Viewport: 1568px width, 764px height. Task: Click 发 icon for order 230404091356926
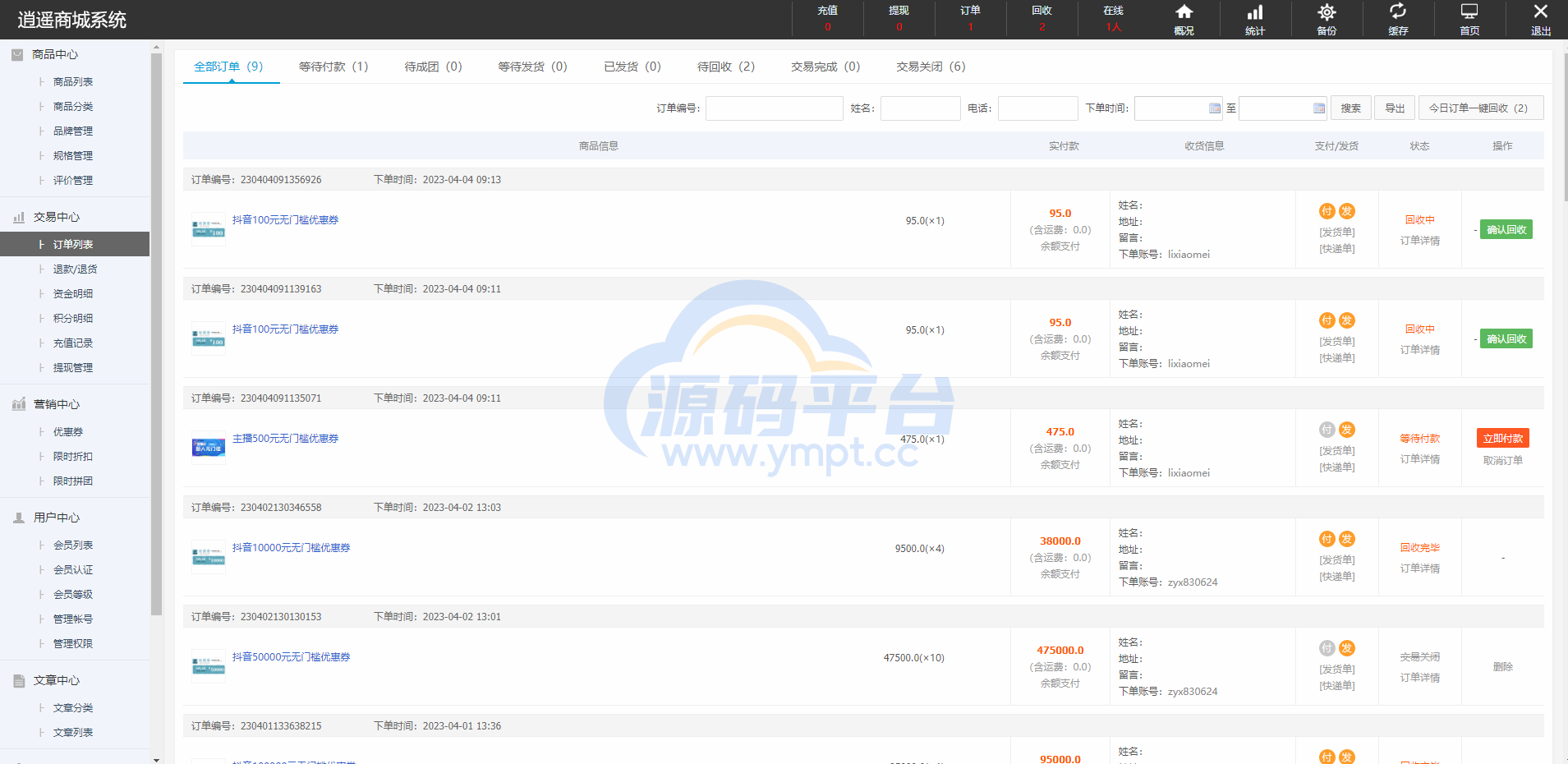[x=1347, y=211]
